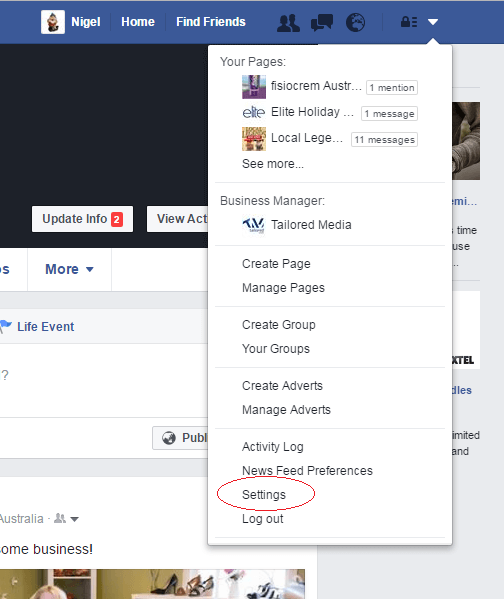Select Create Adverts menu item

282,386
